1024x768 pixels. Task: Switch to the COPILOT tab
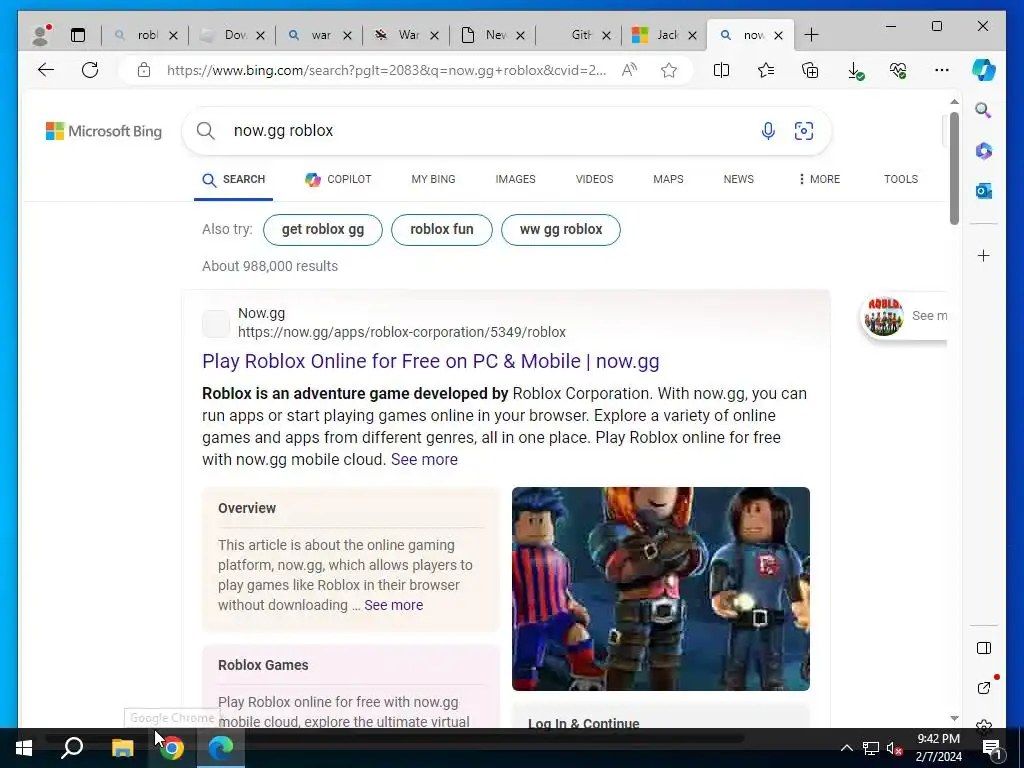[x=338, y=179]
